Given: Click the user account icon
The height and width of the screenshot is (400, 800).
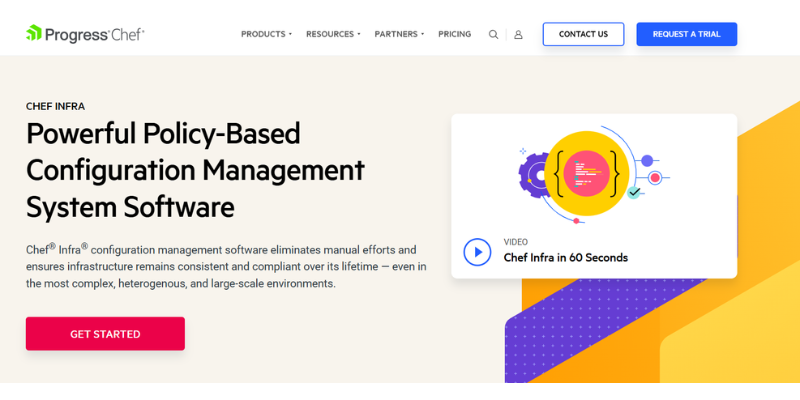Looking at the screenshot, I should click(518, 34).
